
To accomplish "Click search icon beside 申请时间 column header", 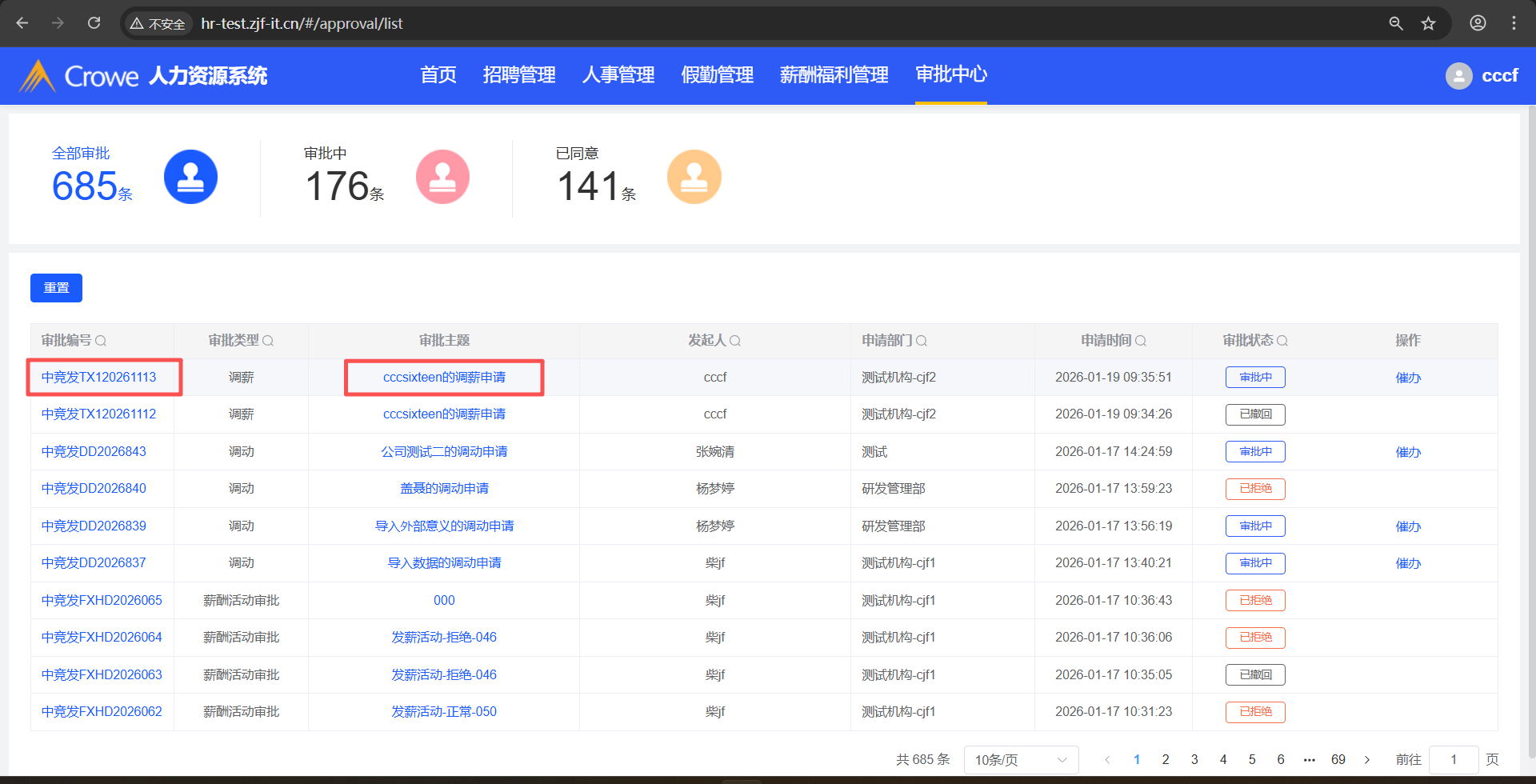I will pos(1141,341).
